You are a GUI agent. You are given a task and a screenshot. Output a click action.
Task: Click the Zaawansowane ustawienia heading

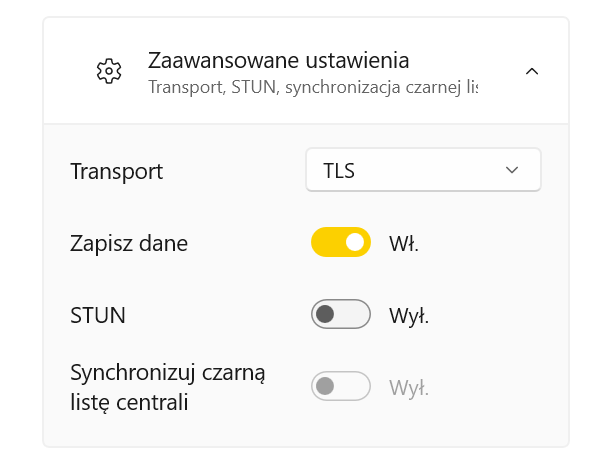coord(278,61)
